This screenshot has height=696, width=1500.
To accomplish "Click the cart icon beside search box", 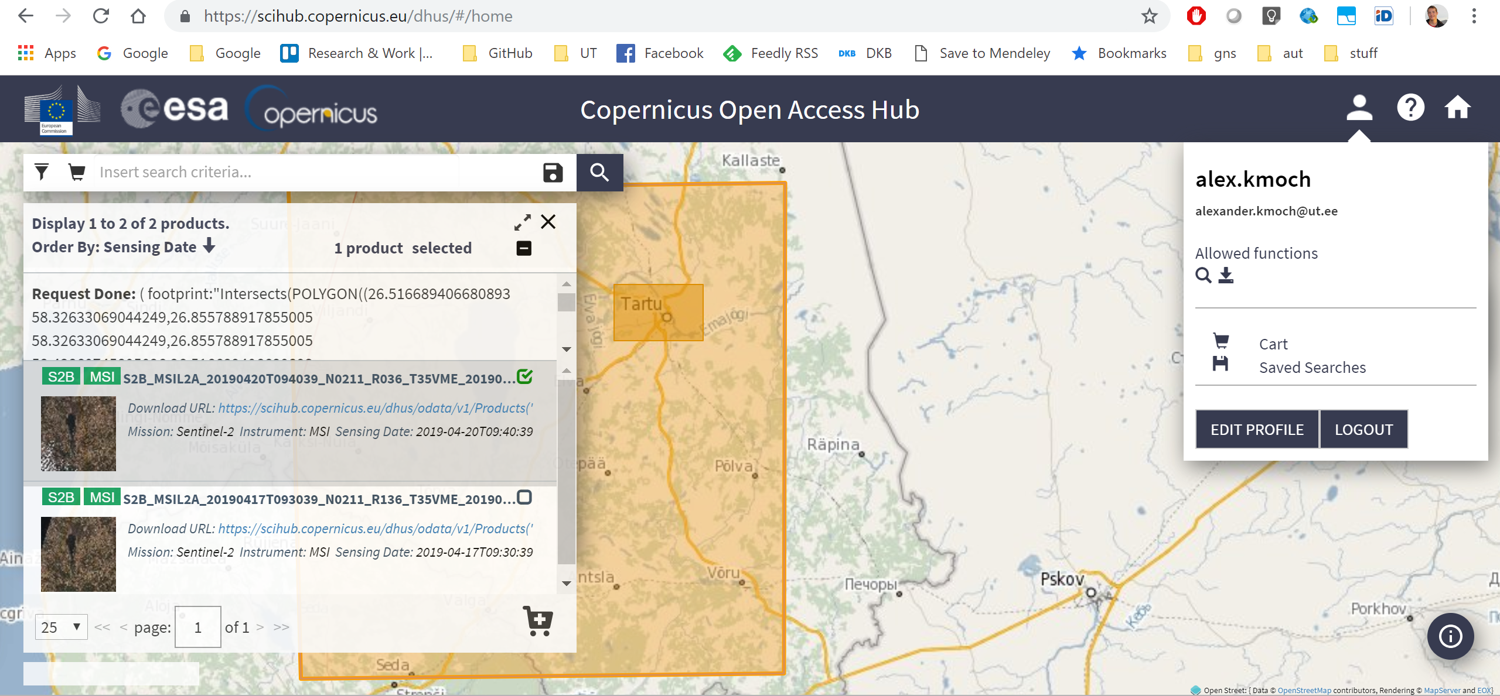I will click(x=77, y=172).
